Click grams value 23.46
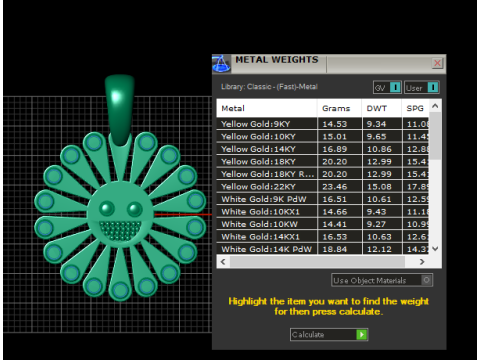The width and height of the screenshot is (480, 360). coord(335,187)
